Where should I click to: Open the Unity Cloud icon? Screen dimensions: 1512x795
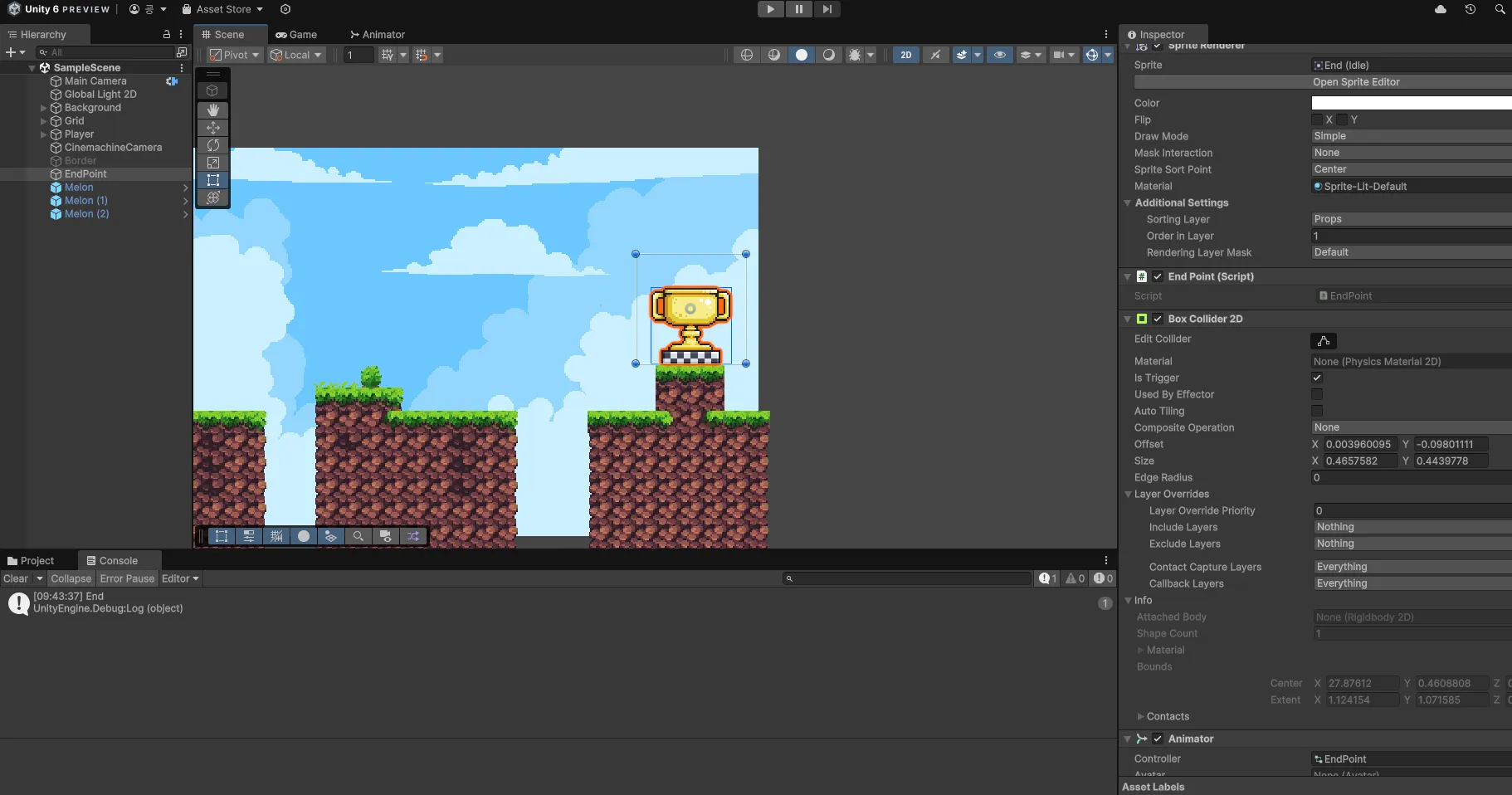[x=1441, y=9]
